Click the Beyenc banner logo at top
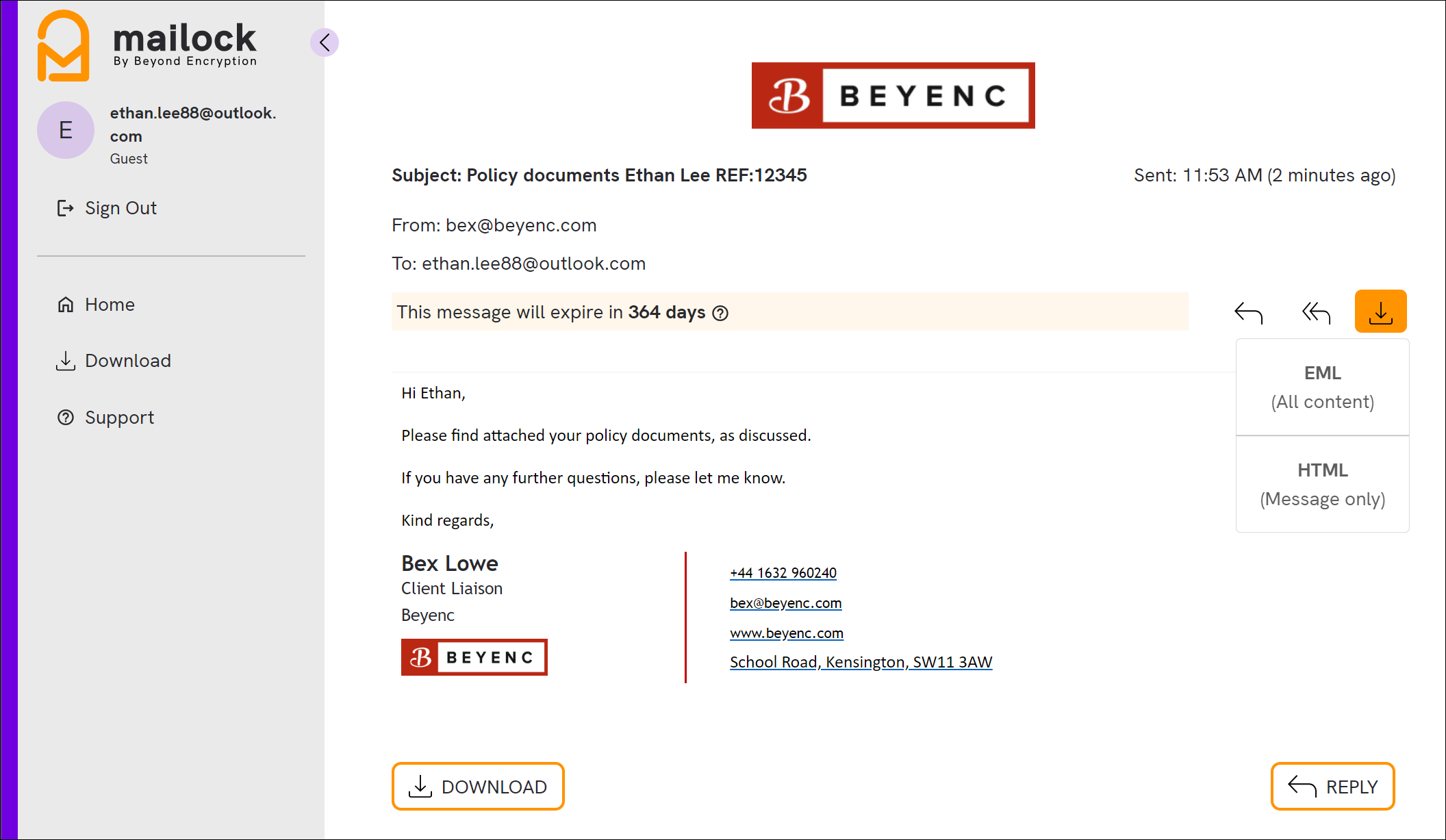 pyautogui.click(x=893, y=96)
